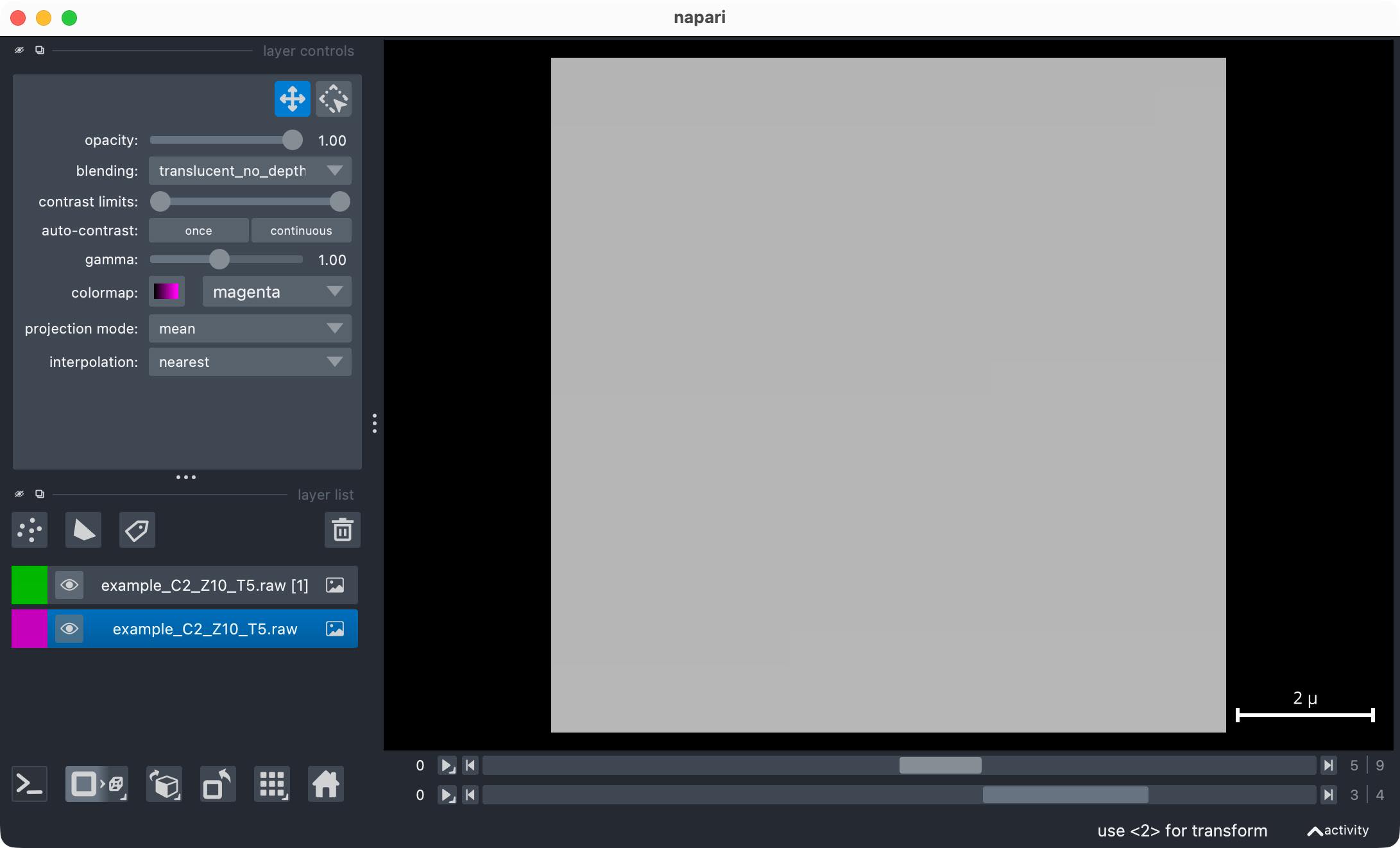Play axis 0 in the bottom slider row

[x=447, y=795]
